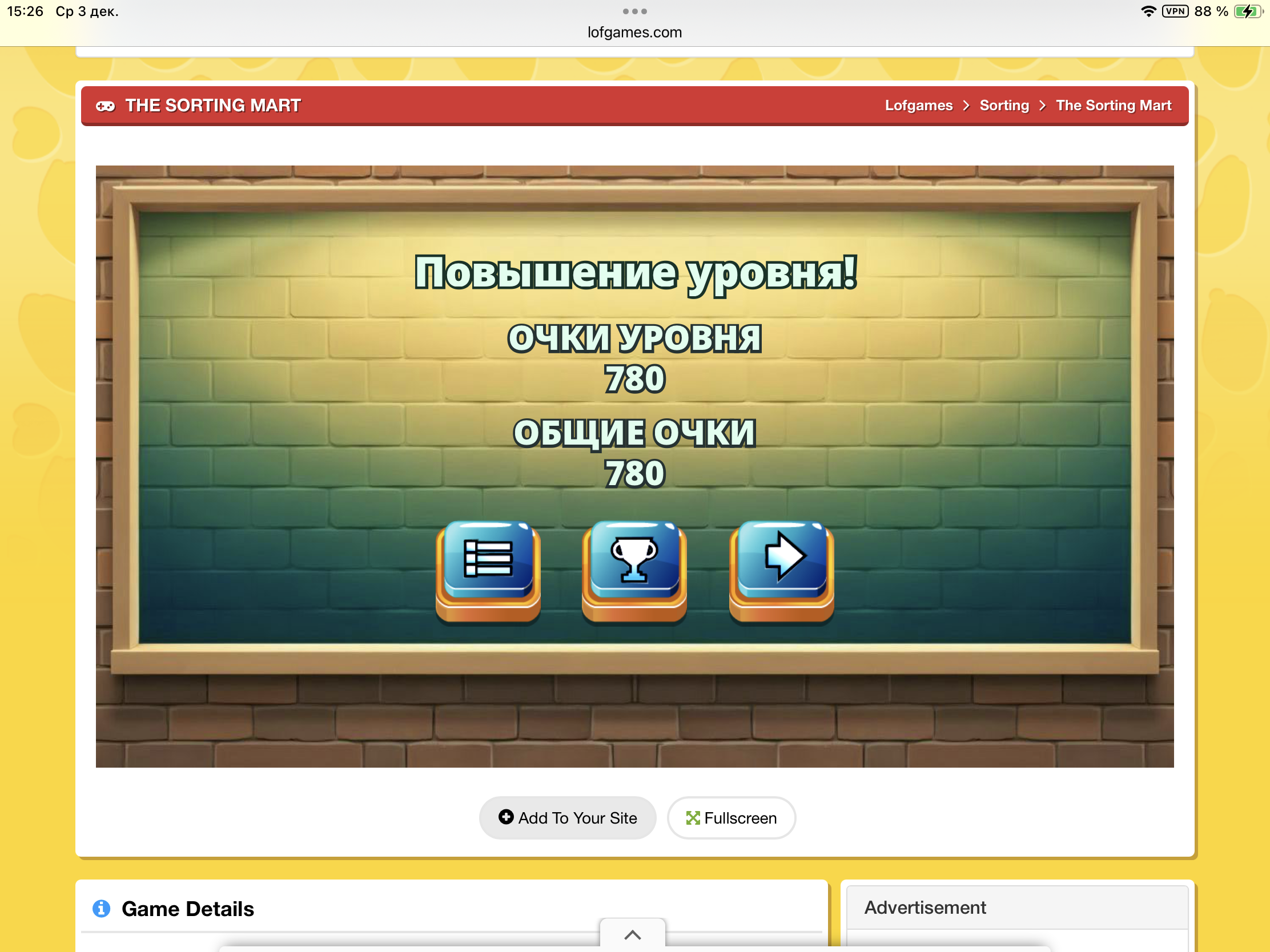1270x952 pixels.
Task: Open the three-dot multitasking menu at top
Action: 634,11
